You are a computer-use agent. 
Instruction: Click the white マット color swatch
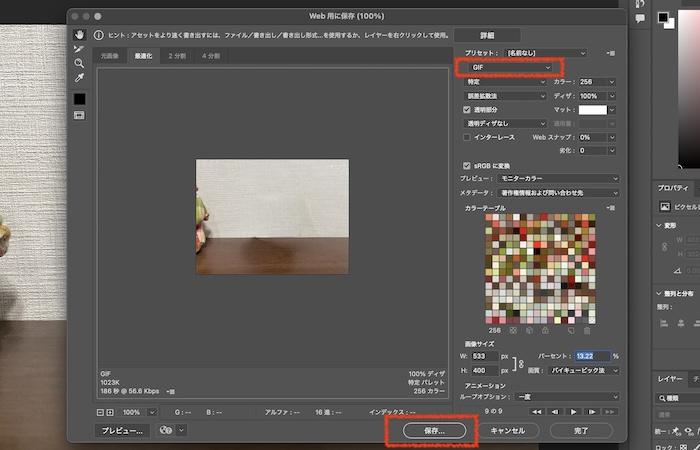[593, 110]
